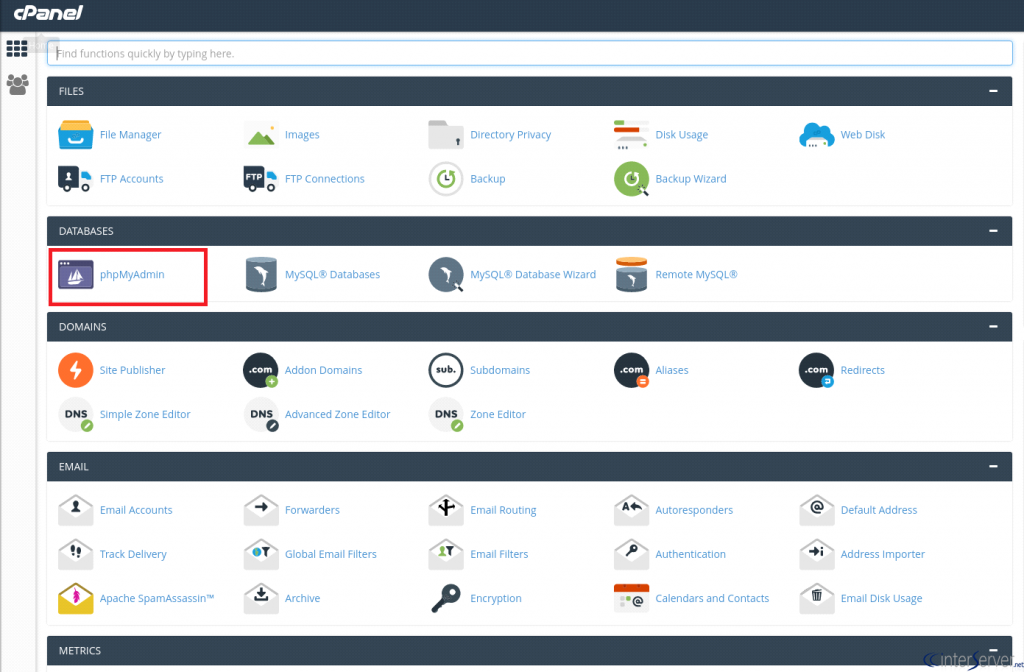Open User Manager people icon in sidebar
The image size is (1024, 672).
pyautogui.click(x=18, y=85)
